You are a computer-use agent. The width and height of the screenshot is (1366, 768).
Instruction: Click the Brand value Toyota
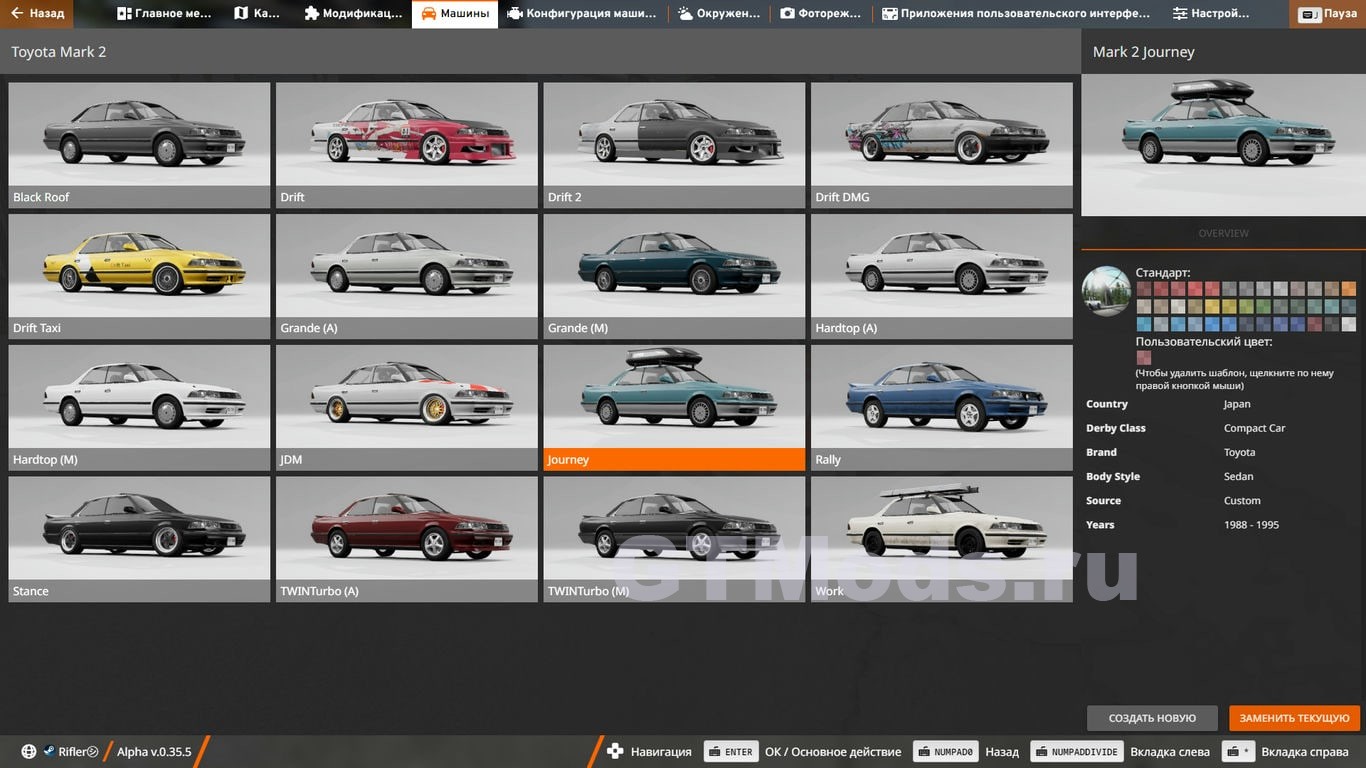click(1239, 452)
